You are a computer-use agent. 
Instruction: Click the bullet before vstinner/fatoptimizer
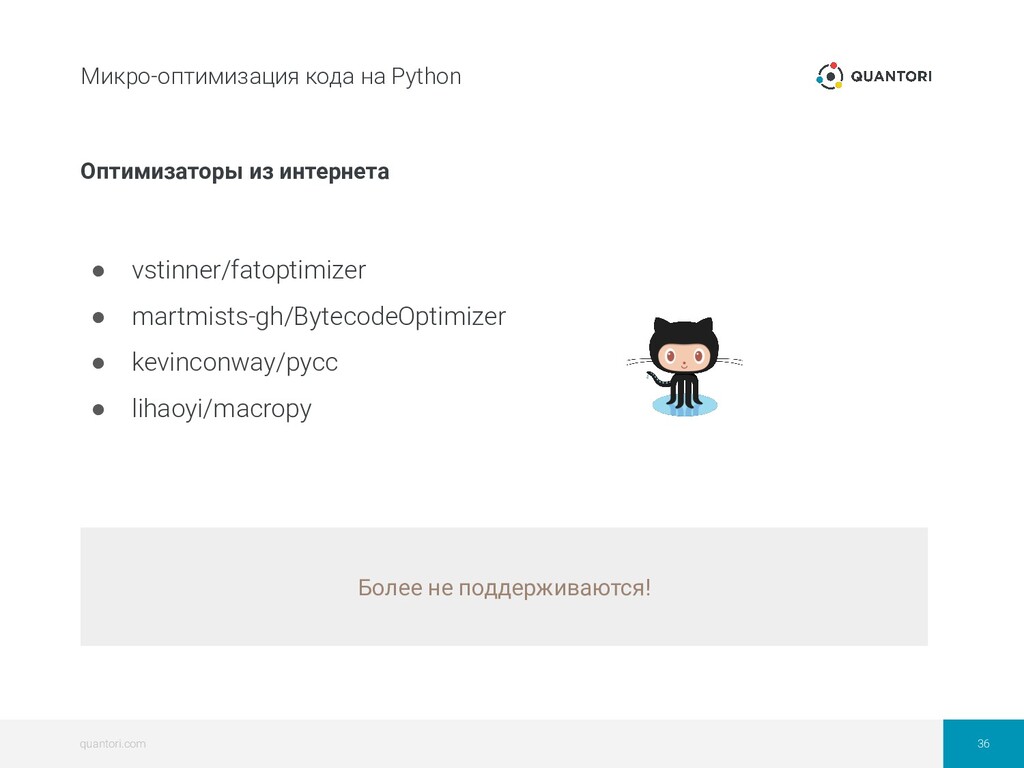coord(99,270)
